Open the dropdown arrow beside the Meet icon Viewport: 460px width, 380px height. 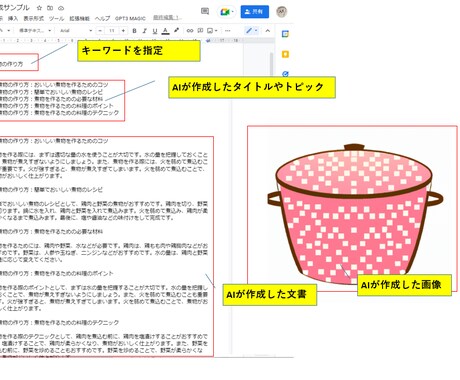pyautogui.click(x=232, y=12)
